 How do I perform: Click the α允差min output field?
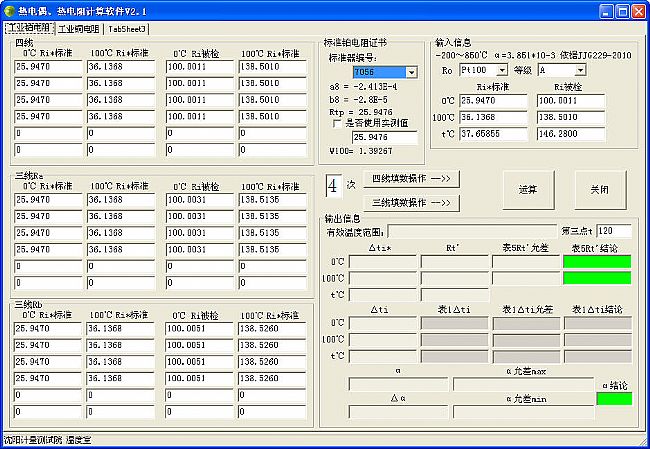click(523, 412)
